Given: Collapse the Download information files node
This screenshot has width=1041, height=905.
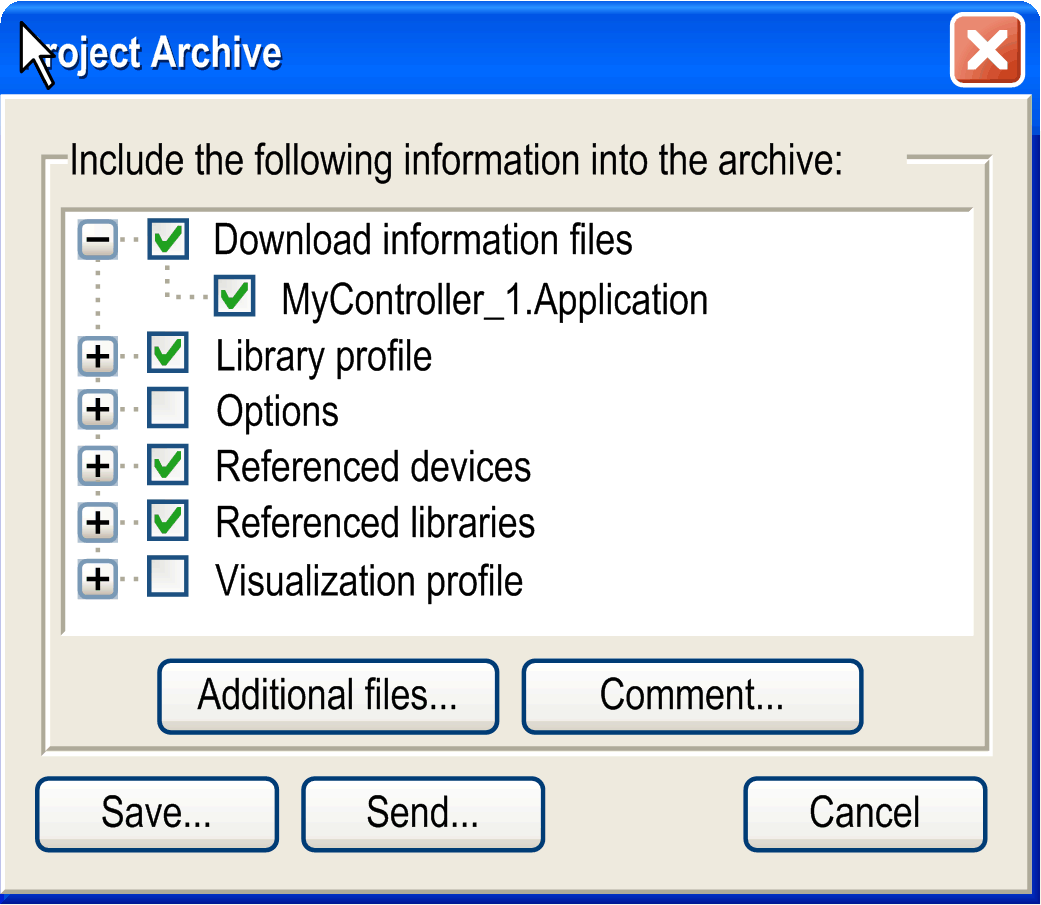Looking at the screenshot, I should click(x=98, y=239).
